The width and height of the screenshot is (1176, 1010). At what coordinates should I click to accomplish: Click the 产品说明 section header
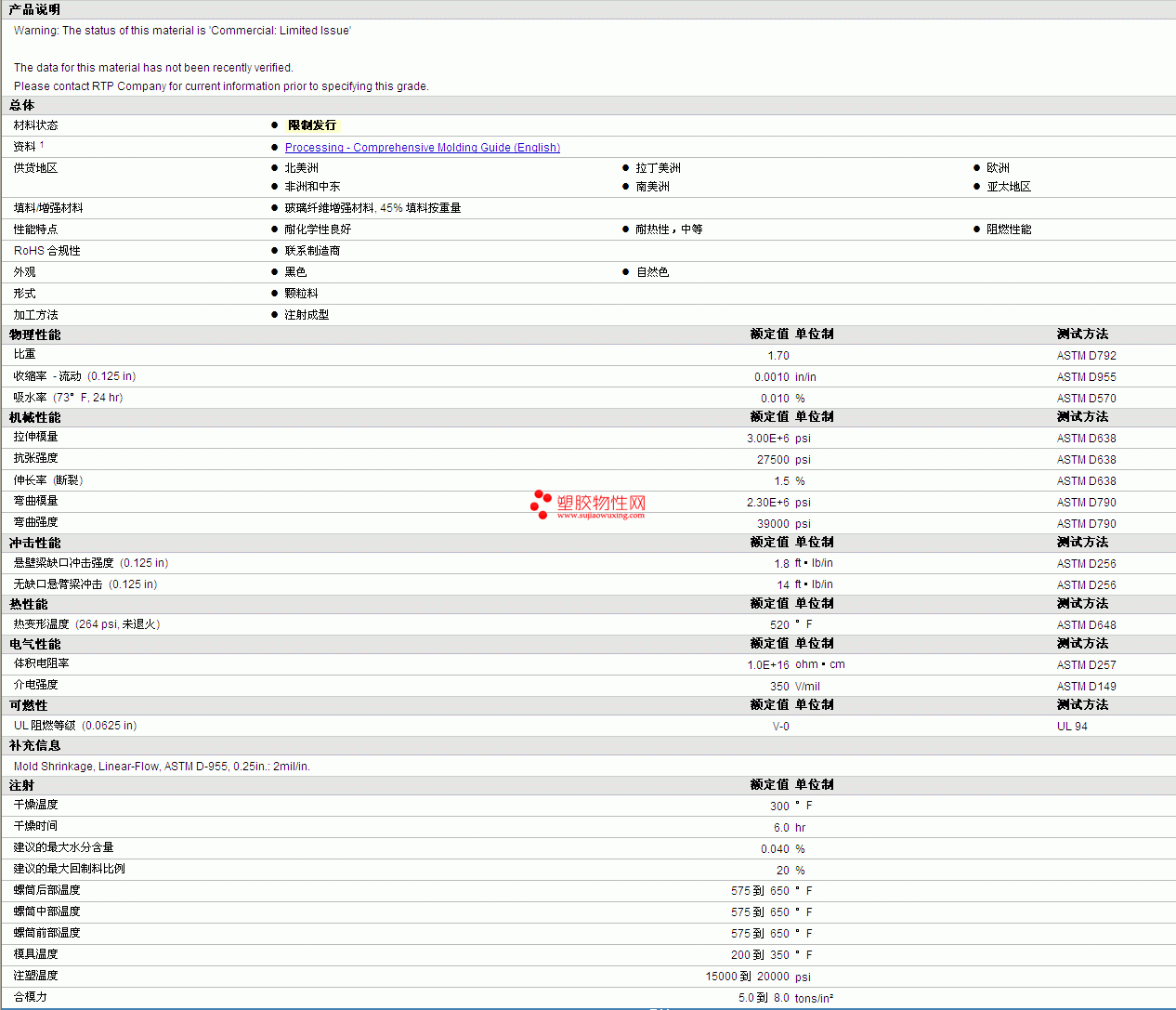[x=34, y=9]
